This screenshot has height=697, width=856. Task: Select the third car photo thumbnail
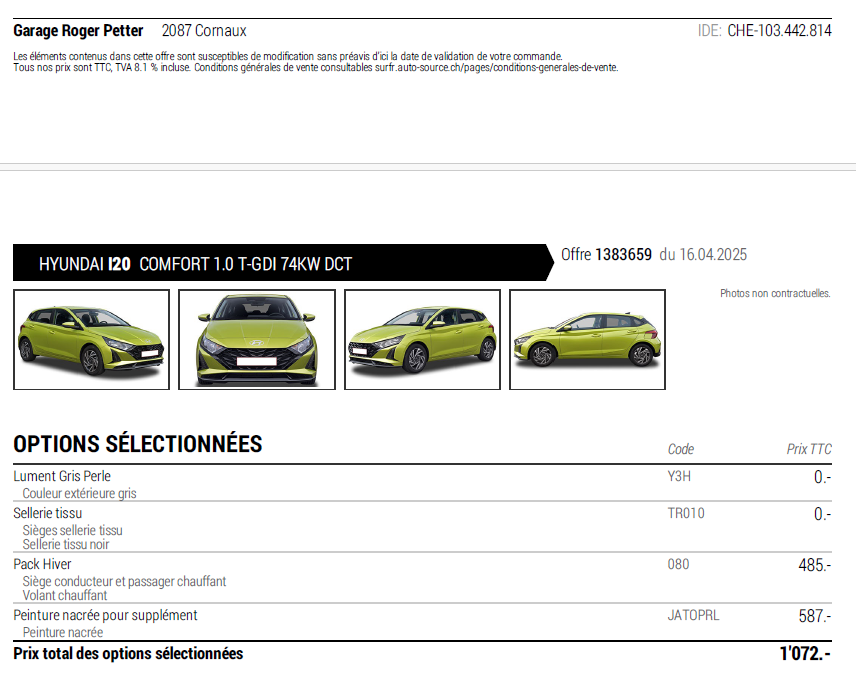click(x=422, y=340)
